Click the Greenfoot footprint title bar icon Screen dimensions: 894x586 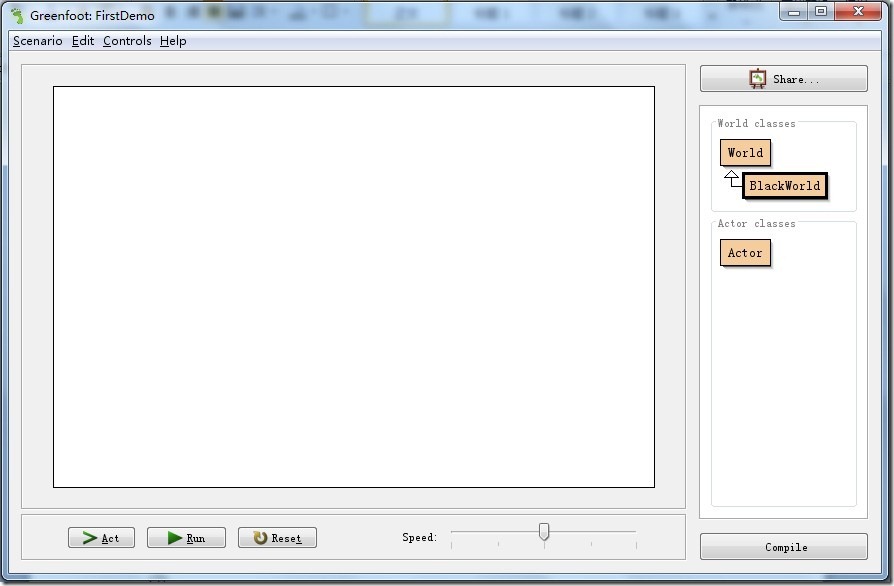(18, 15)
